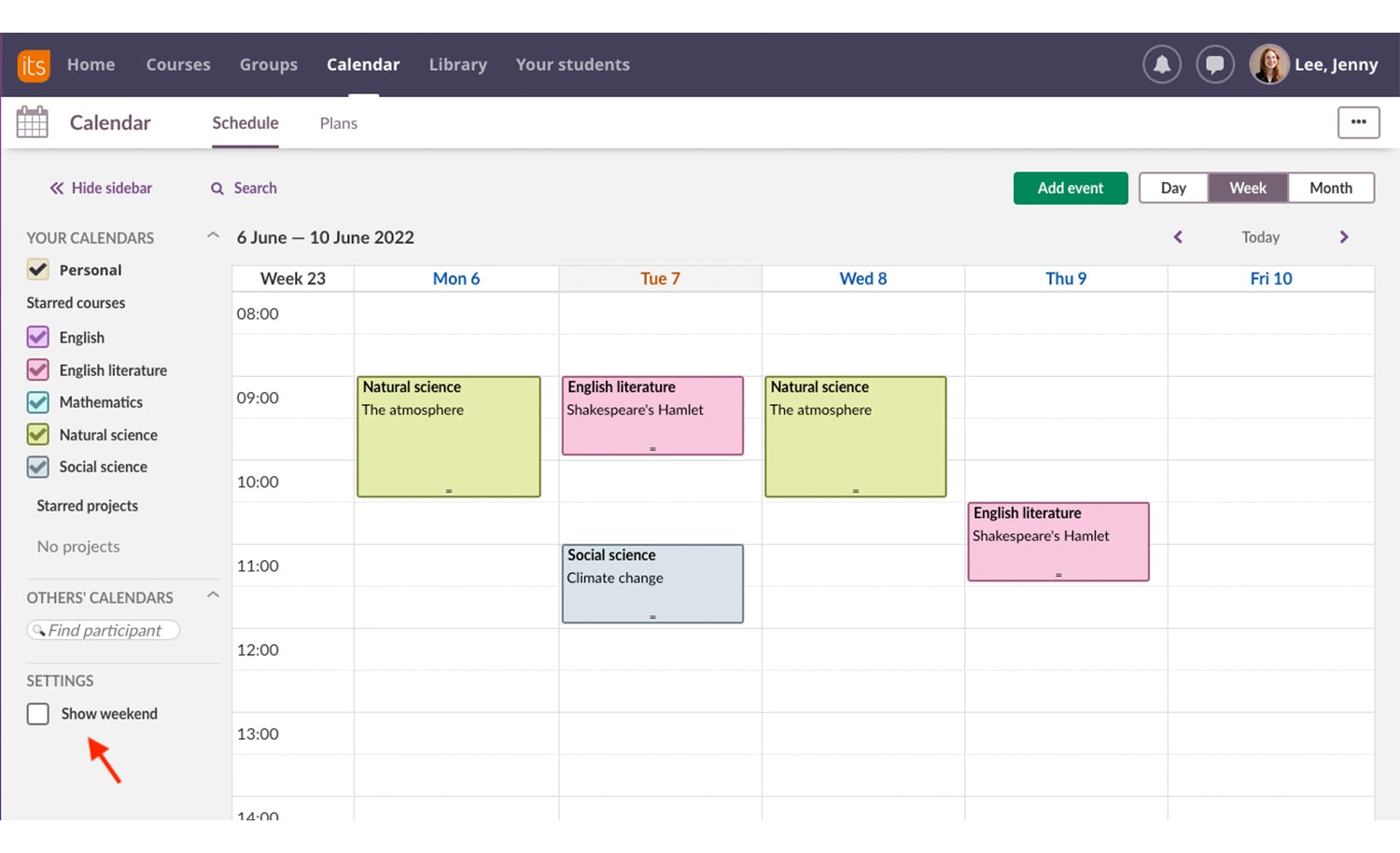Open the blue Social science Climate change event

652,583
